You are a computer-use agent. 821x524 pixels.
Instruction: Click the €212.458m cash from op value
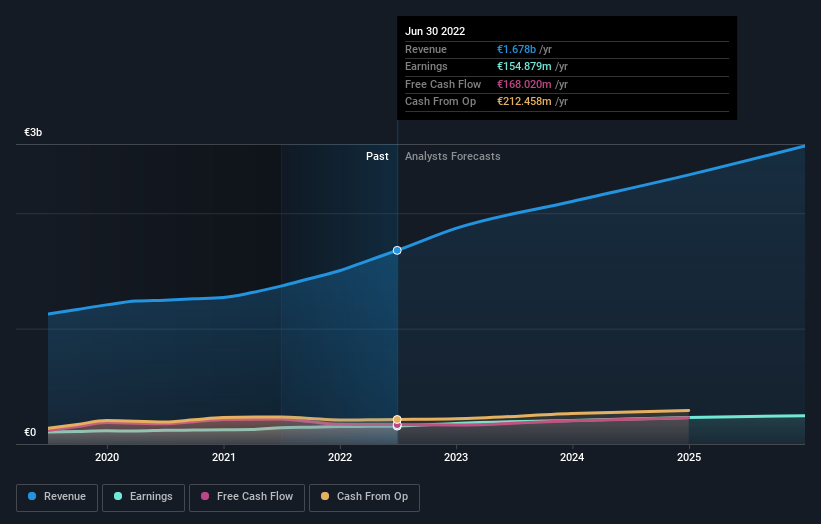coord(524,102)
